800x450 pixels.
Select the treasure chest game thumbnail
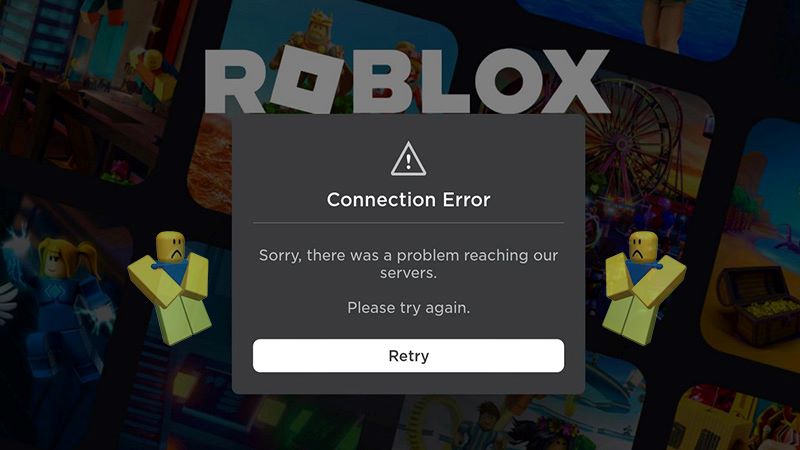754,245
